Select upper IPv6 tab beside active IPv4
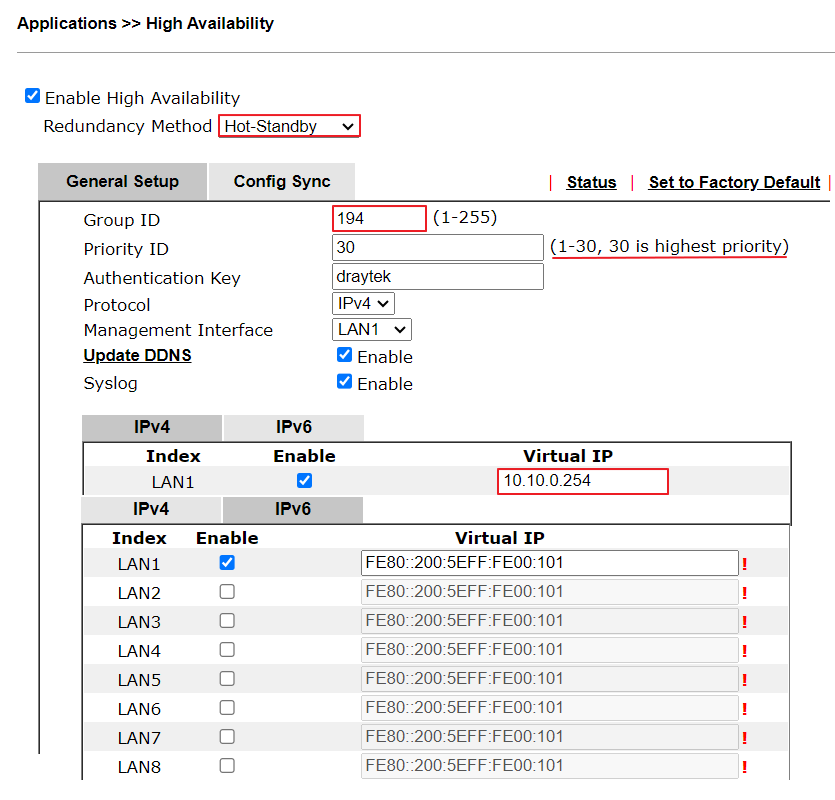Screen dimensions: 835x800 (293, 427)
